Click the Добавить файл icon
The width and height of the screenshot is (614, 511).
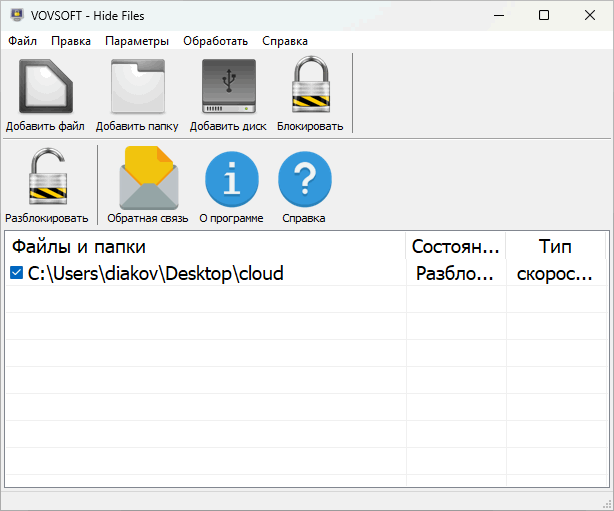click(46, 87)
